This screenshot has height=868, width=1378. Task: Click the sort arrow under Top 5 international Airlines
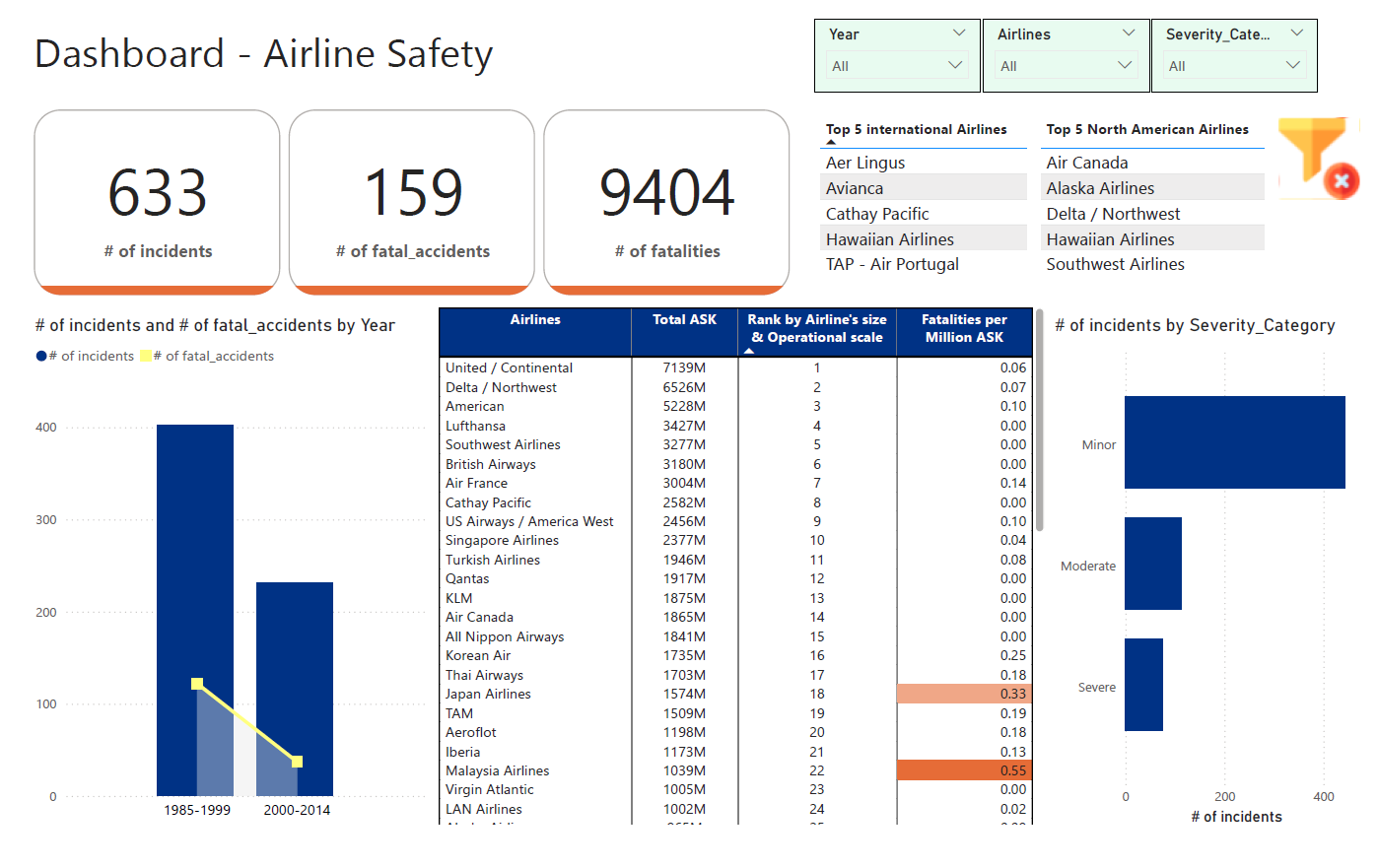pyautogui.click(x=831, y=143)
